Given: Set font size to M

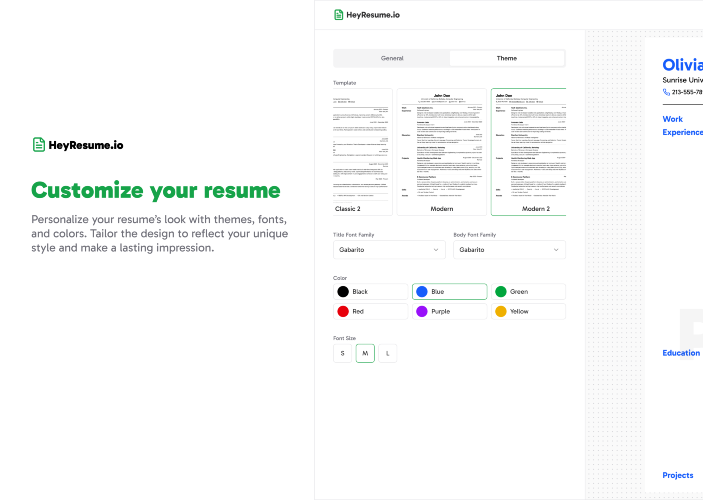Looking at the screenshot, I should click(x=365, y=353).
